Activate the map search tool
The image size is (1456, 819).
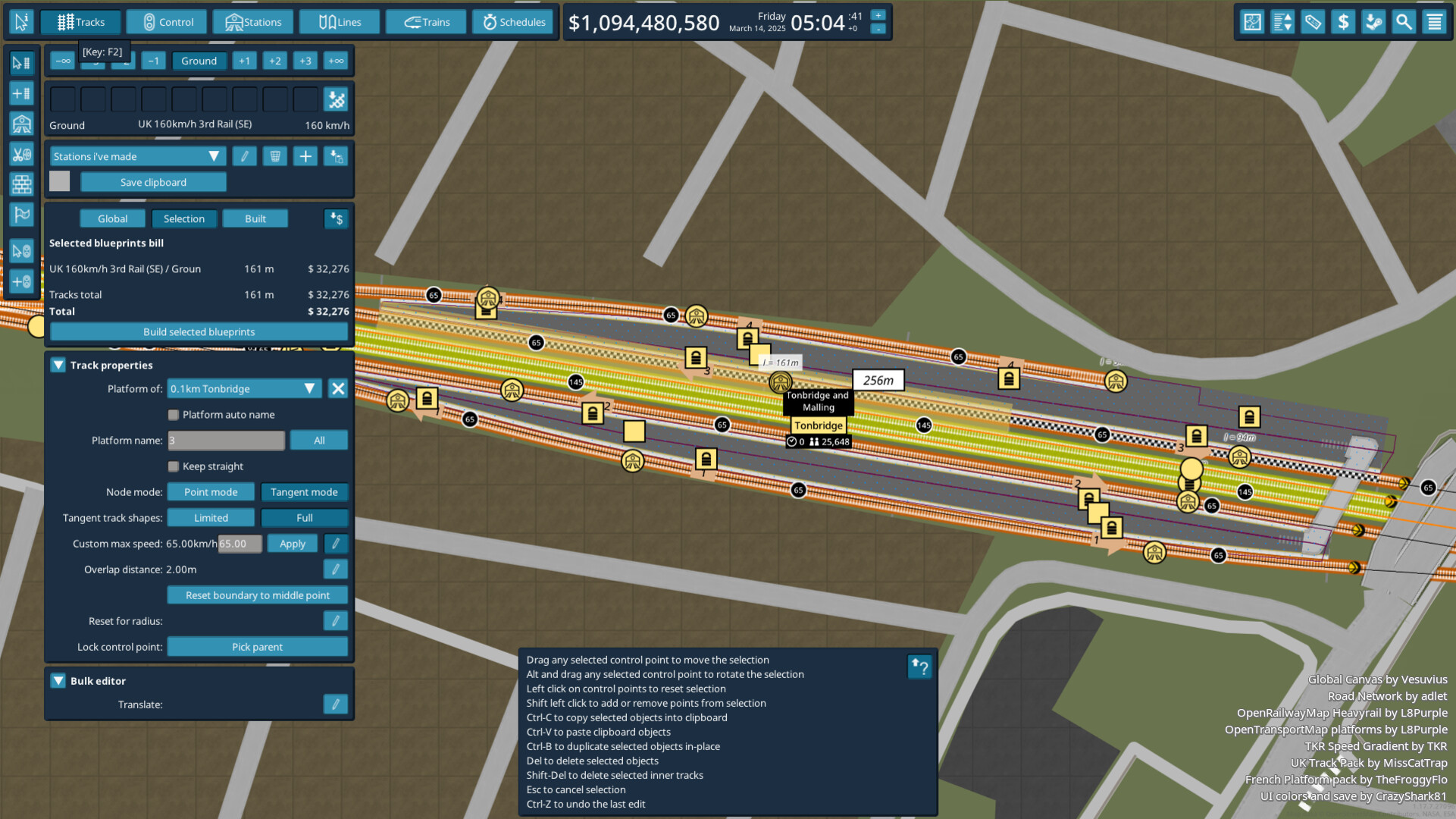(1404, 22)
